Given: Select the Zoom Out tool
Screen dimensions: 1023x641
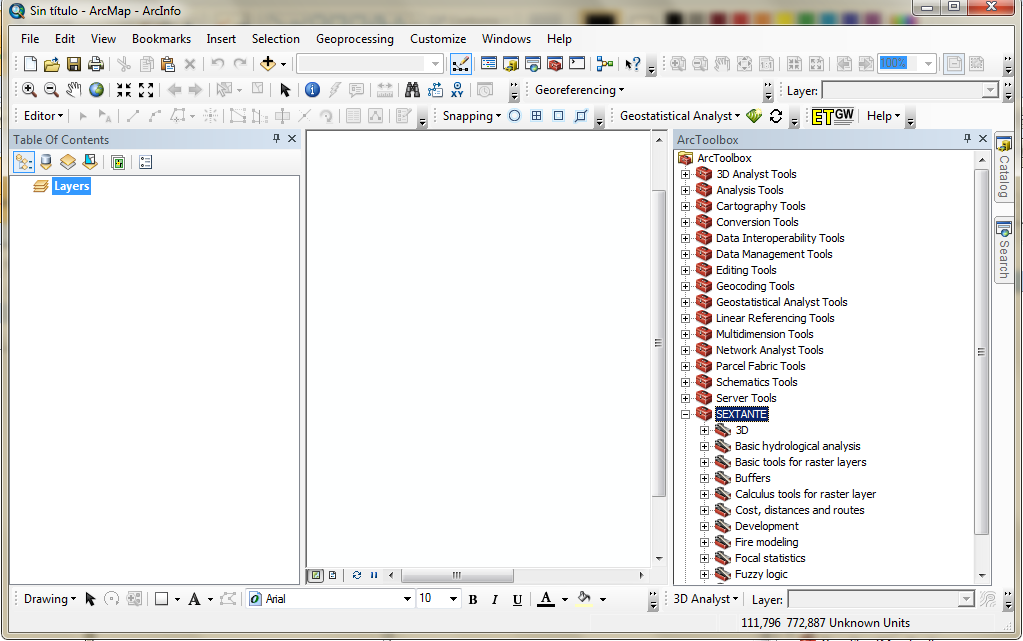Looking at the screenshot, I should click(51, 89).
